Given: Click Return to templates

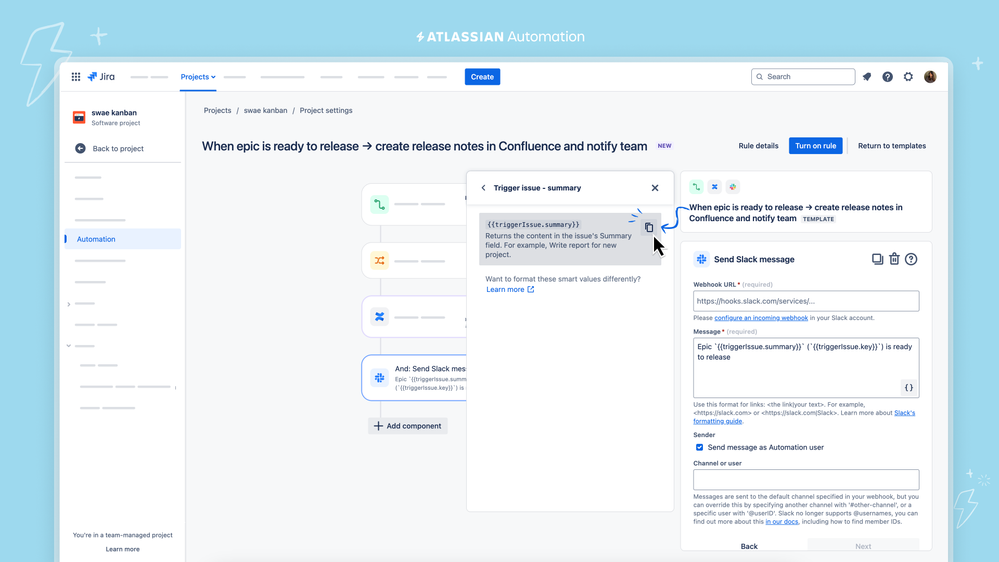Looking at the screenshot, I should pos(891,146).
